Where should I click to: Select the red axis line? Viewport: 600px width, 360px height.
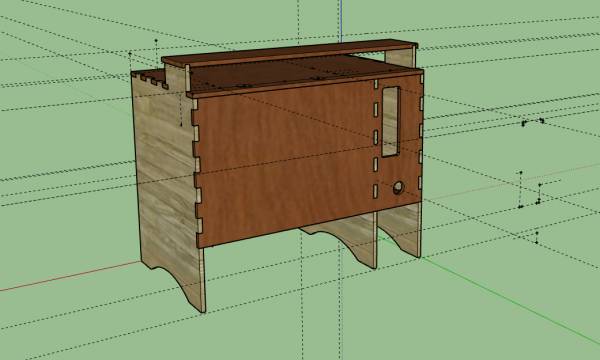point(71,276)
